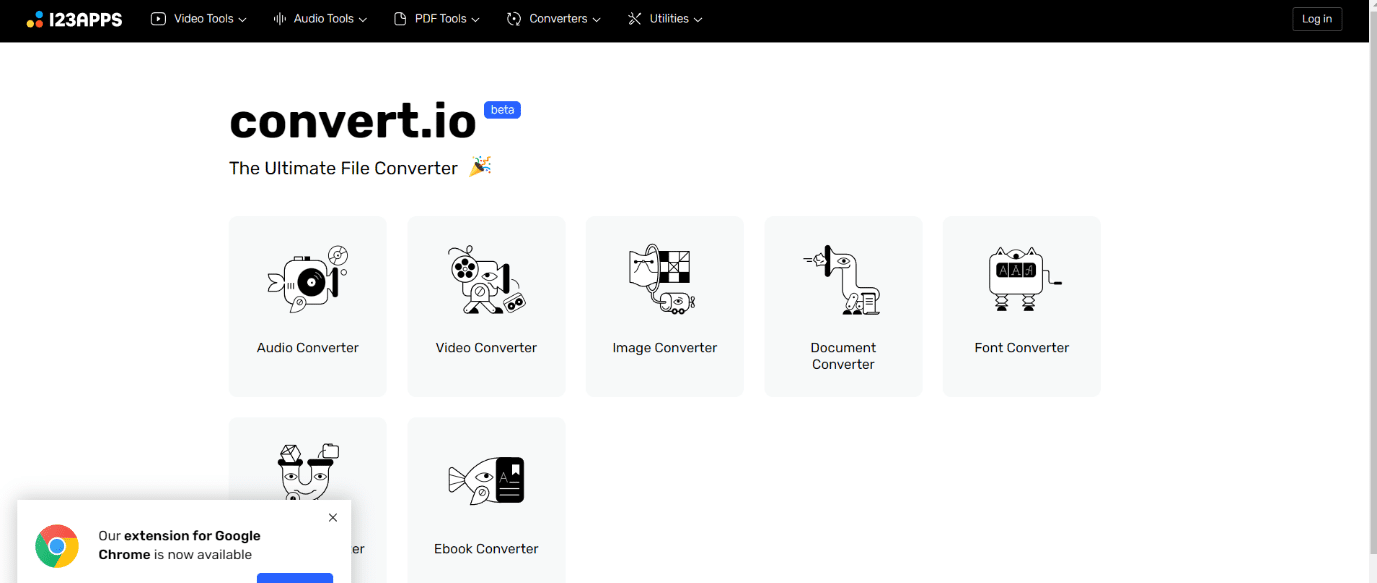This screenshot has height=583, width=1377.
Task: Open the Converters menu
Action: [x=554, y=19]
